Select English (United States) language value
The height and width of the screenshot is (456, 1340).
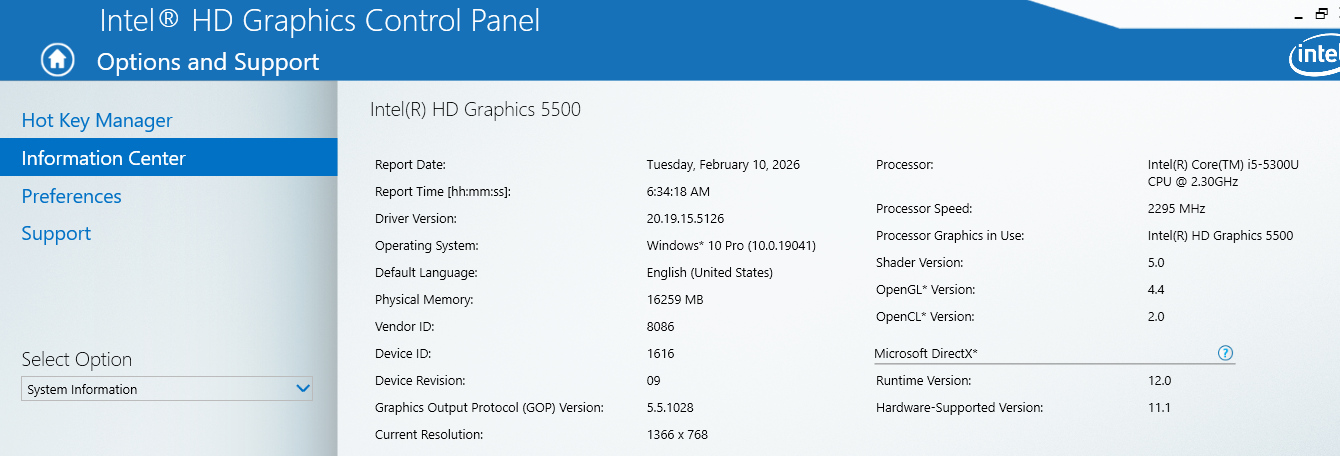[710, 273]
